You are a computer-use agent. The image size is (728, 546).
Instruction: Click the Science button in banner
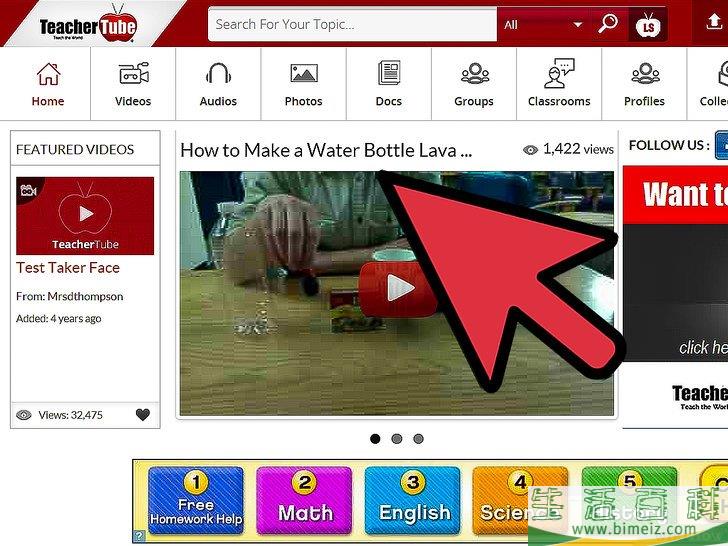pos(520,500)
